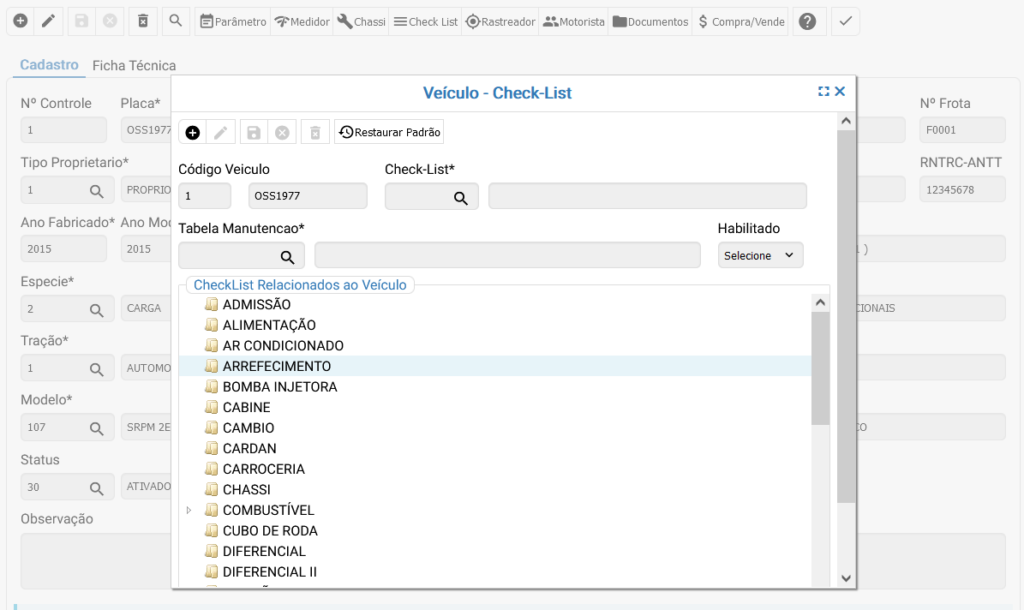Open the Compra/Vende toolbar option

pos(741,21)
